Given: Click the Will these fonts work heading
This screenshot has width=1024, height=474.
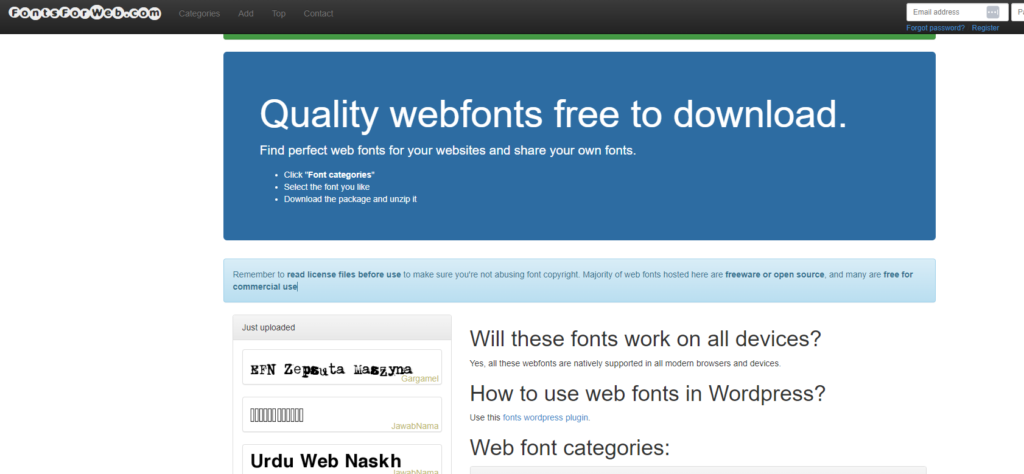Looking at the screenshot, I should 645,340.
